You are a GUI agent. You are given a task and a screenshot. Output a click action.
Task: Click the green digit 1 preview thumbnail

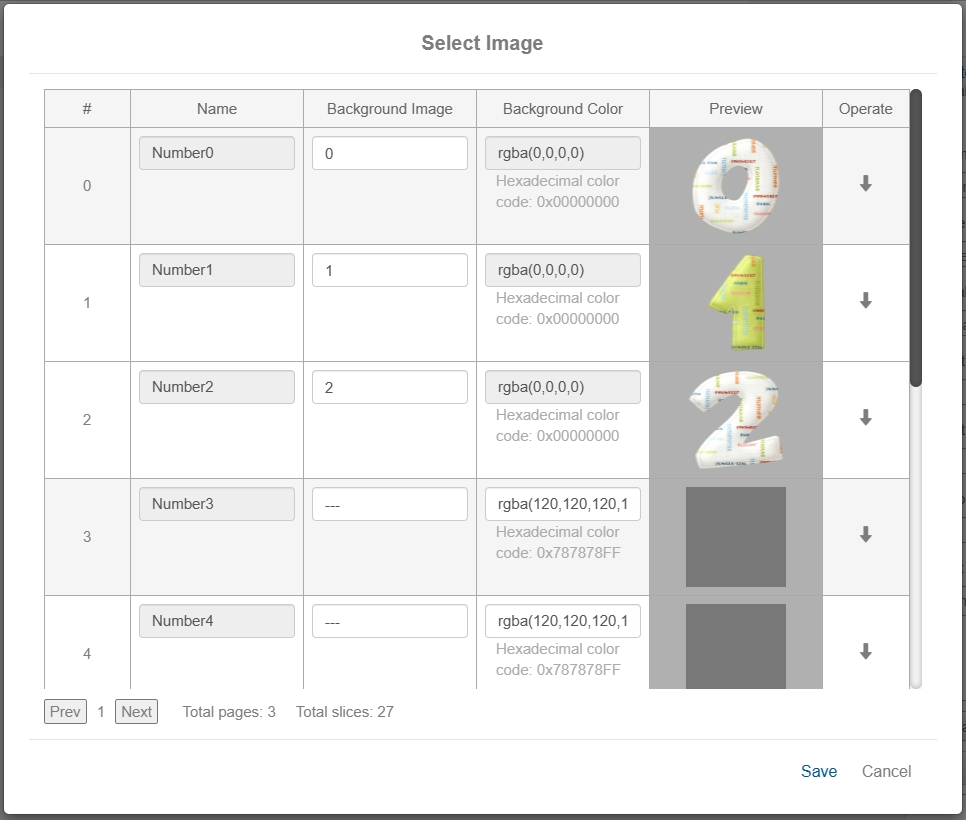[x=736, y=302]
